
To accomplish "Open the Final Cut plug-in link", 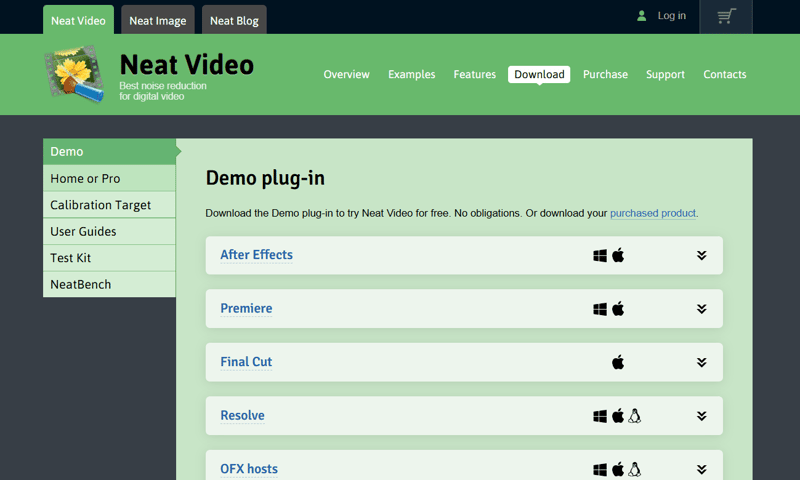I will pos(246,362).
